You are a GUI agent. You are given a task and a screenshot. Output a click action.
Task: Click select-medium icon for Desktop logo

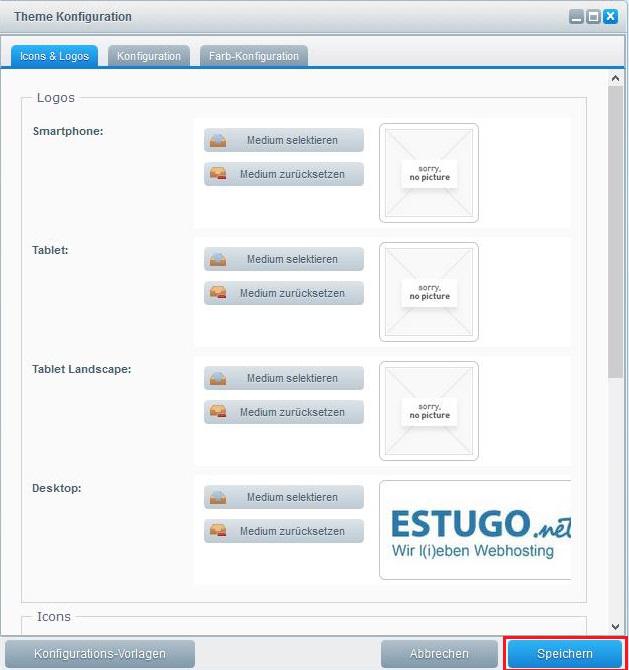pos(217,497)
